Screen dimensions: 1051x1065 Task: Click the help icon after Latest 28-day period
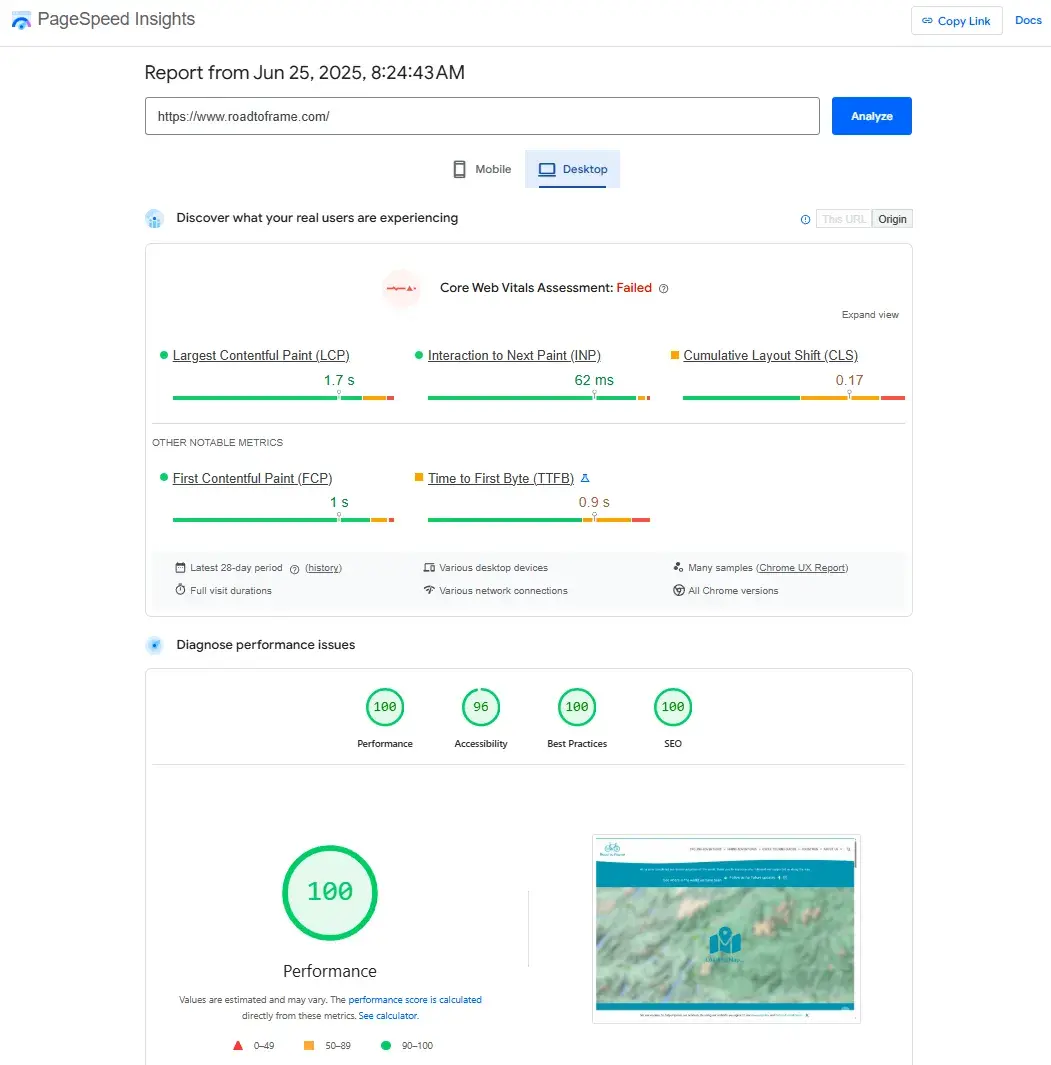(295, 569)
